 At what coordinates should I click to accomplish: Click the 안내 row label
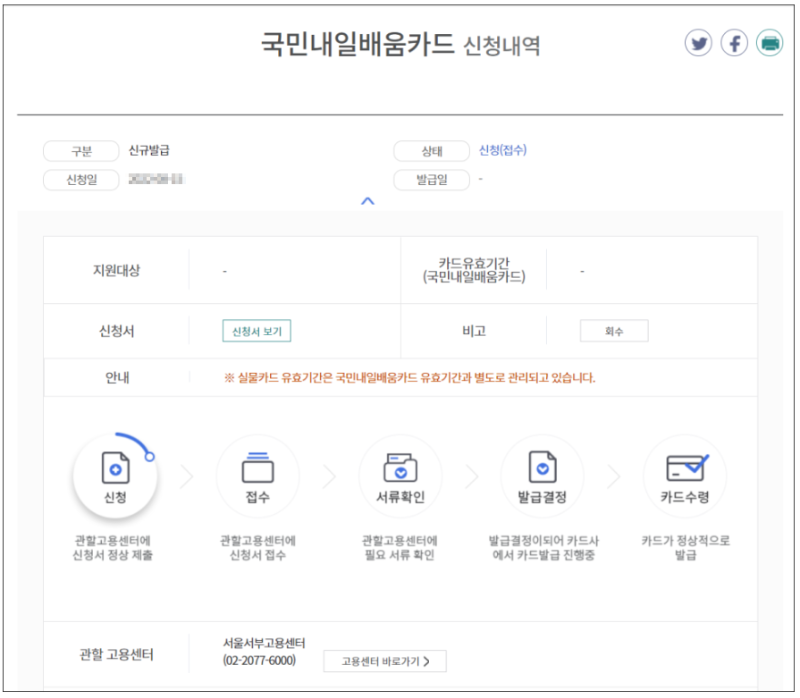117,378
